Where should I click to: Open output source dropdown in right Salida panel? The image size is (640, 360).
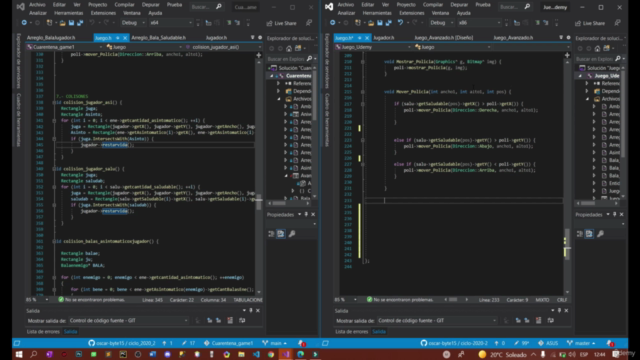(437, 320)
